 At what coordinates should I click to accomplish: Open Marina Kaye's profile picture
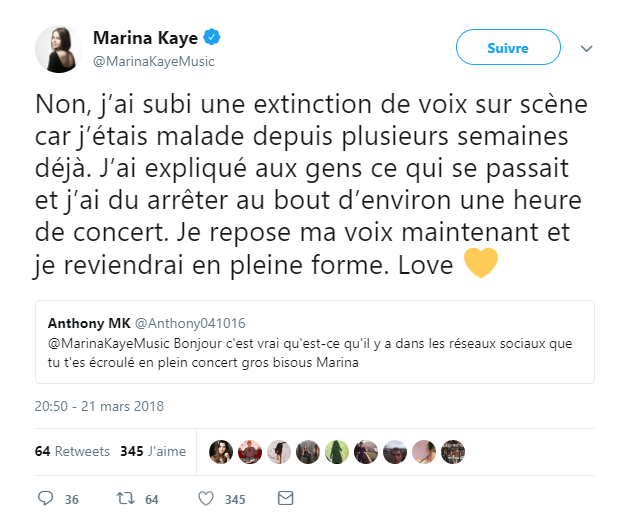[x=59, y=48]
